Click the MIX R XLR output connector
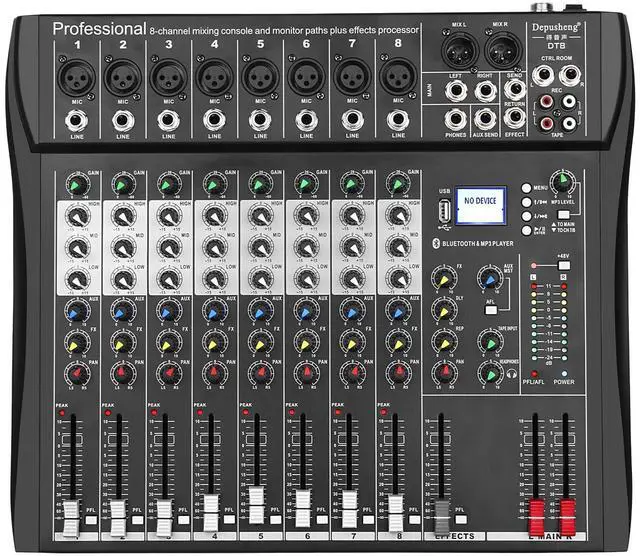Image resolution: width=640 pixels, height=556 pixels. (x=502, y=49)
